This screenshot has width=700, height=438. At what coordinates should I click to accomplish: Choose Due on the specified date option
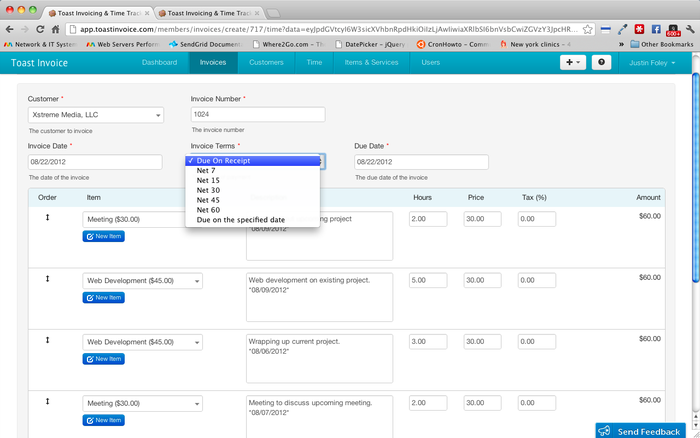[x=241, y=219]
